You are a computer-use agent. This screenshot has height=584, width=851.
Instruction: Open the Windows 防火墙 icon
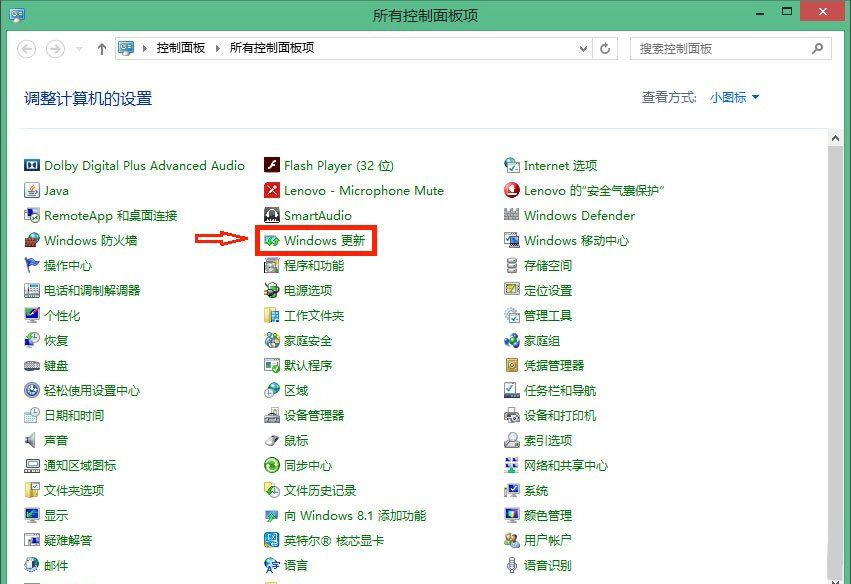[32, 240]
